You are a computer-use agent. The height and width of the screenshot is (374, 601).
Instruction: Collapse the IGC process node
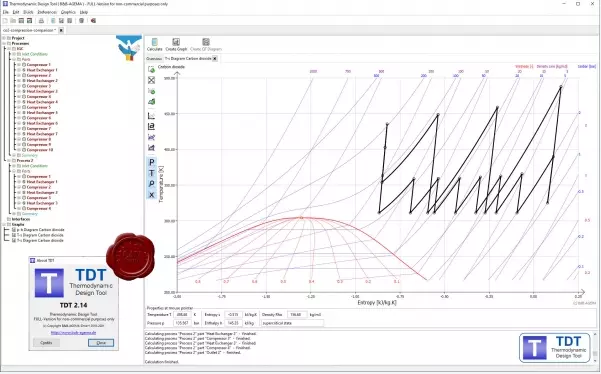9,49
